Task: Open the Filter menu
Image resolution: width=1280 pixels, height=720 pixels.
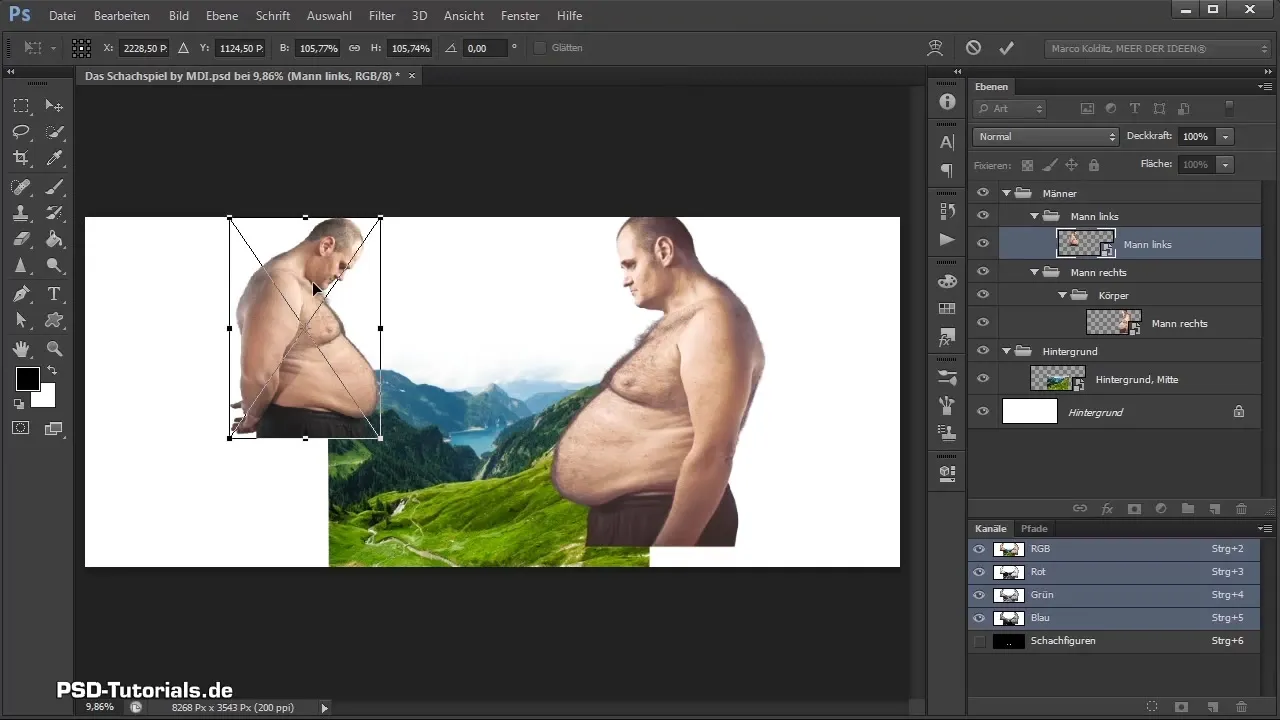Action: pos(381,16)
